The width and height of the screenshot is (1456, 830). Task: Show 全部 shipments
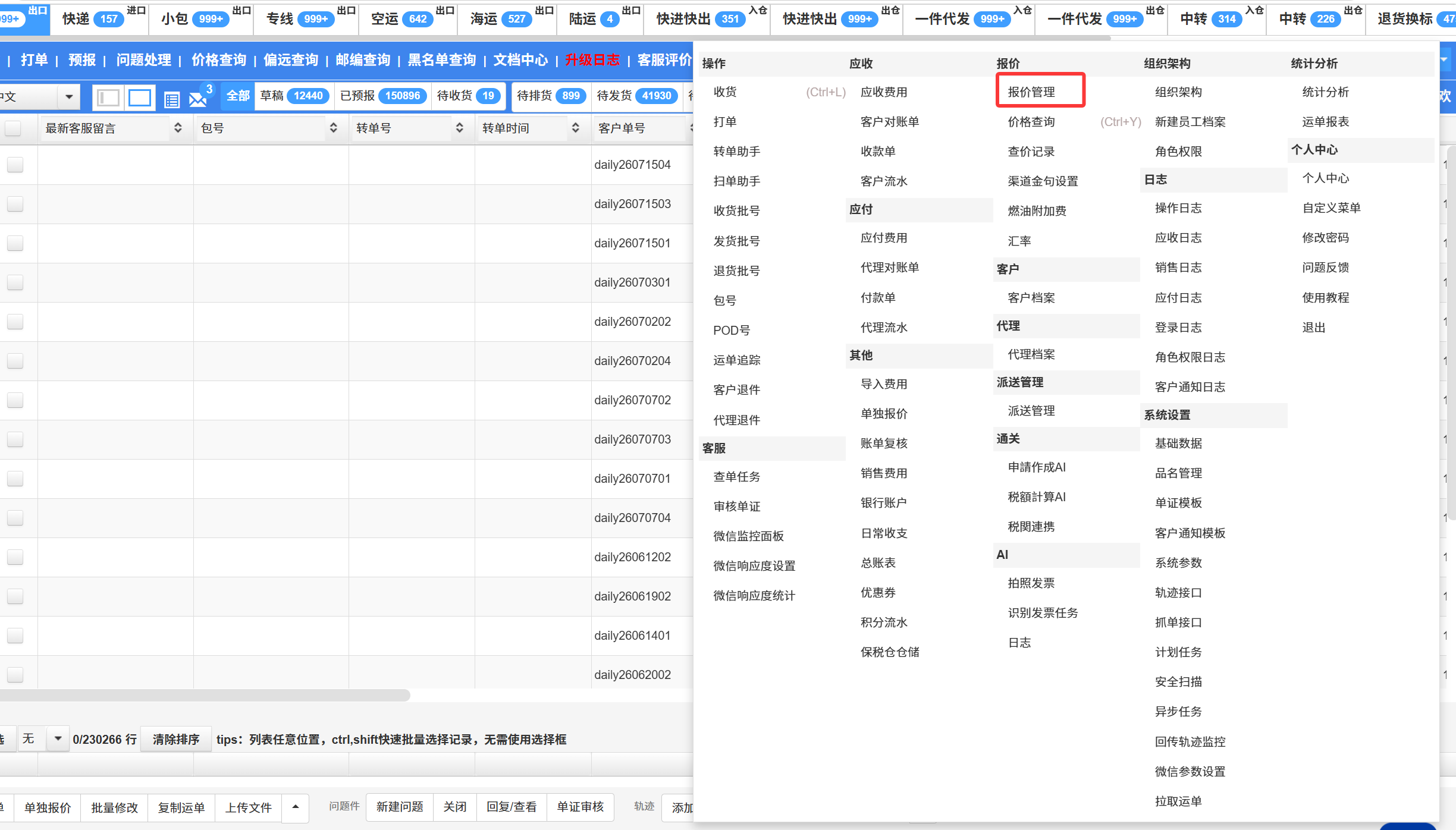238,96
